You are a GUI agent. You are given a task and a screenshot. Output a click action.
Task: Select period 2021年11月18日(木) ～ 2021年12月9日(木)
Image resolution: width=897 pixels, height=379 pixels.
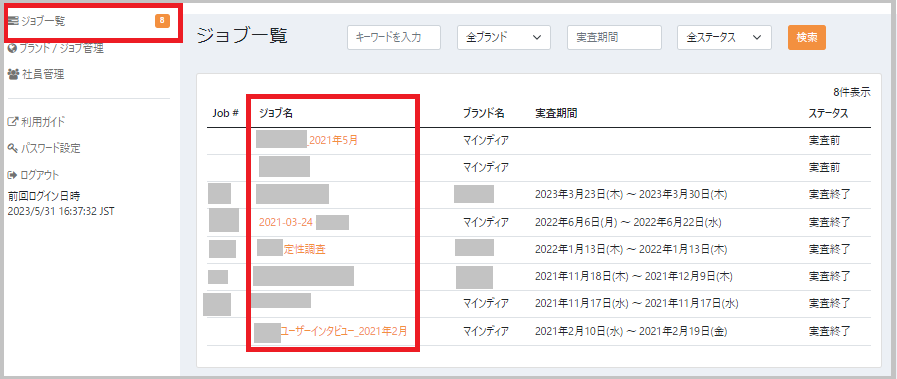click(634, 277)
